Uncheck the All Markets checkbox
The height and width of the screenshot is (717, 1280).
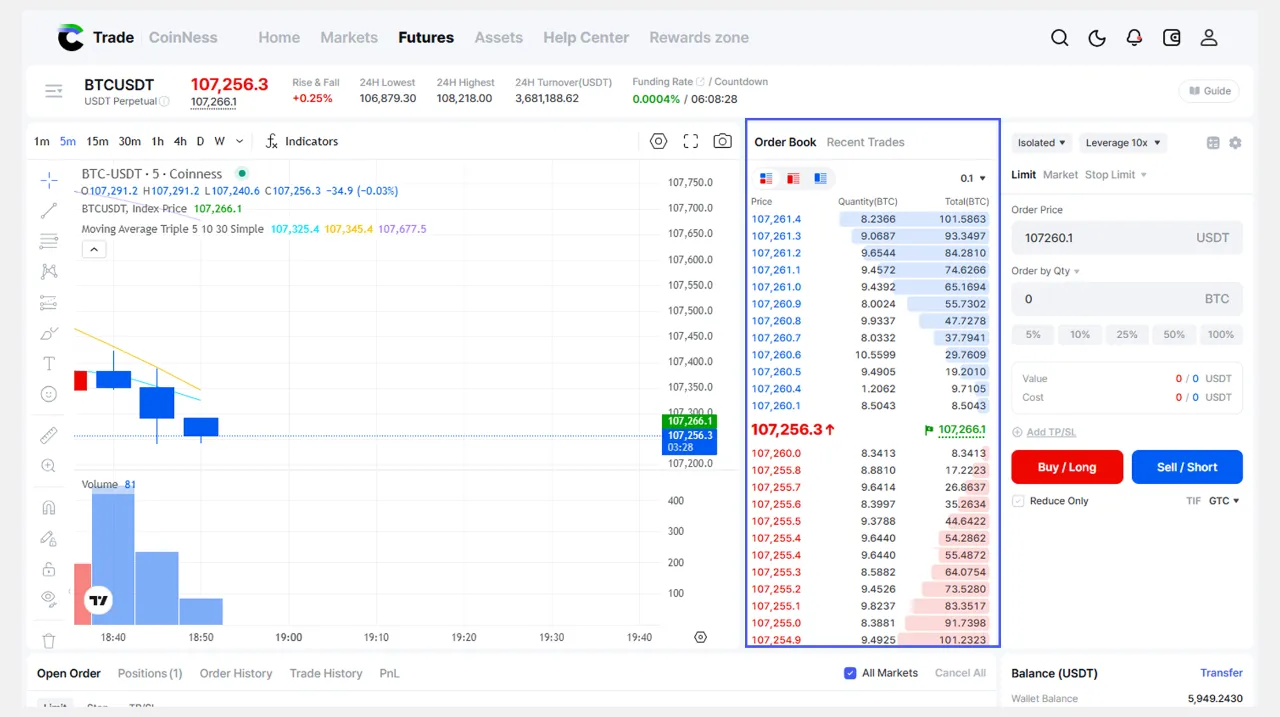pyautogui.click(x=850, y=673)
